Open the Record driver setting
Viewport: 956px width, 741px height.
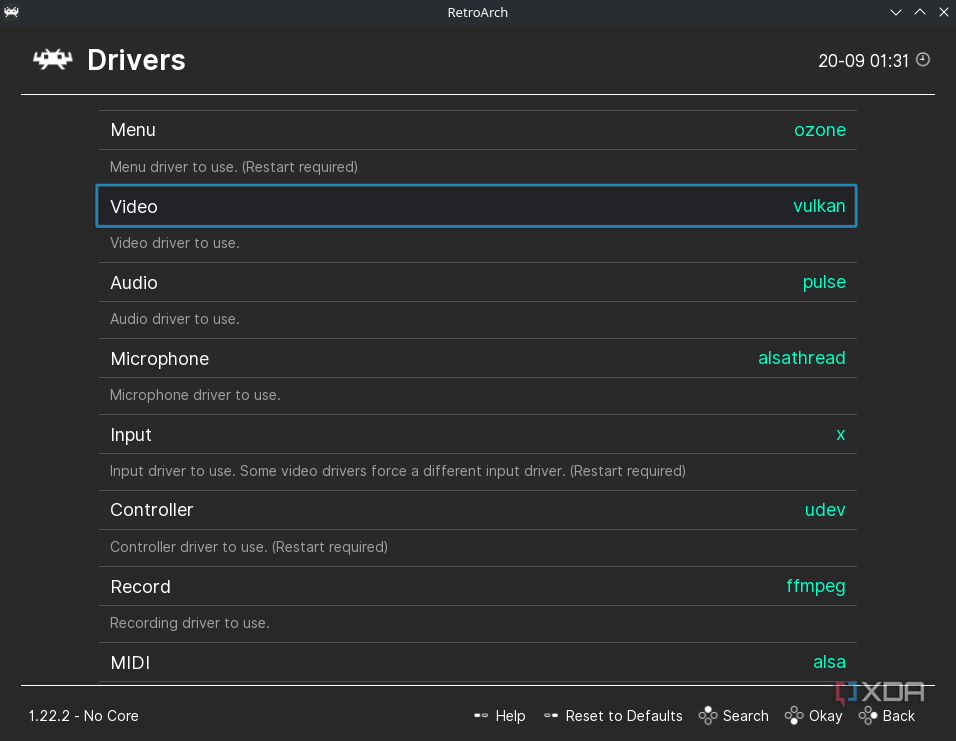click(x=477, y=586)
